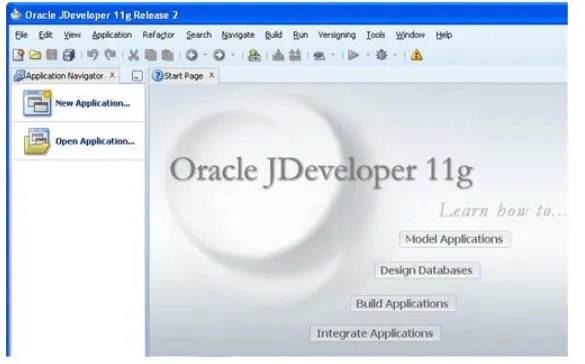This screenshot has height=364, width=585.
Task: Open the File menu
Action: tap(21, 35)
